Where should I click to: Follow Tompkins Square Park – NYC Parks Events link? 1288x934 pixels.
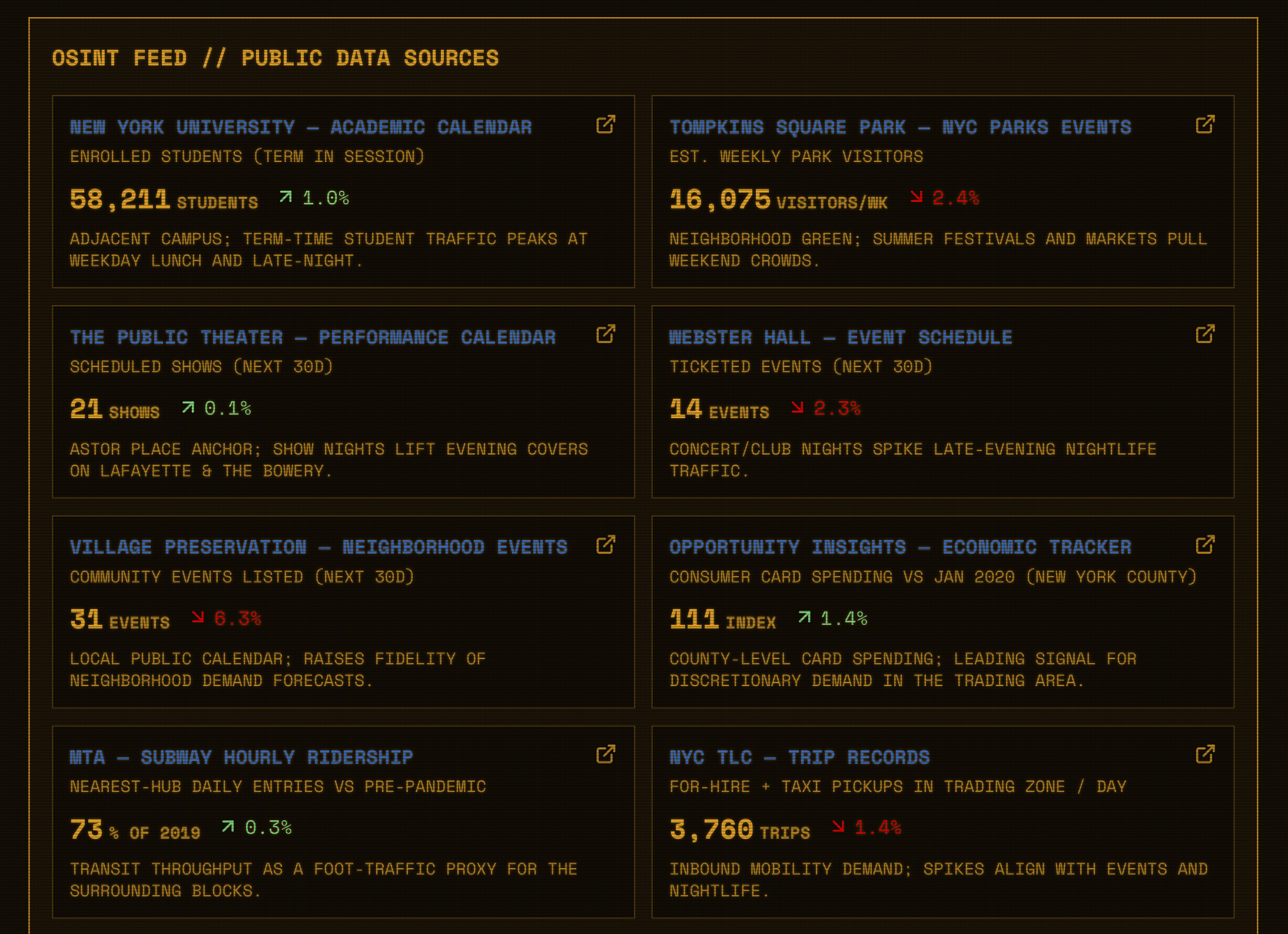click(900, 127)
